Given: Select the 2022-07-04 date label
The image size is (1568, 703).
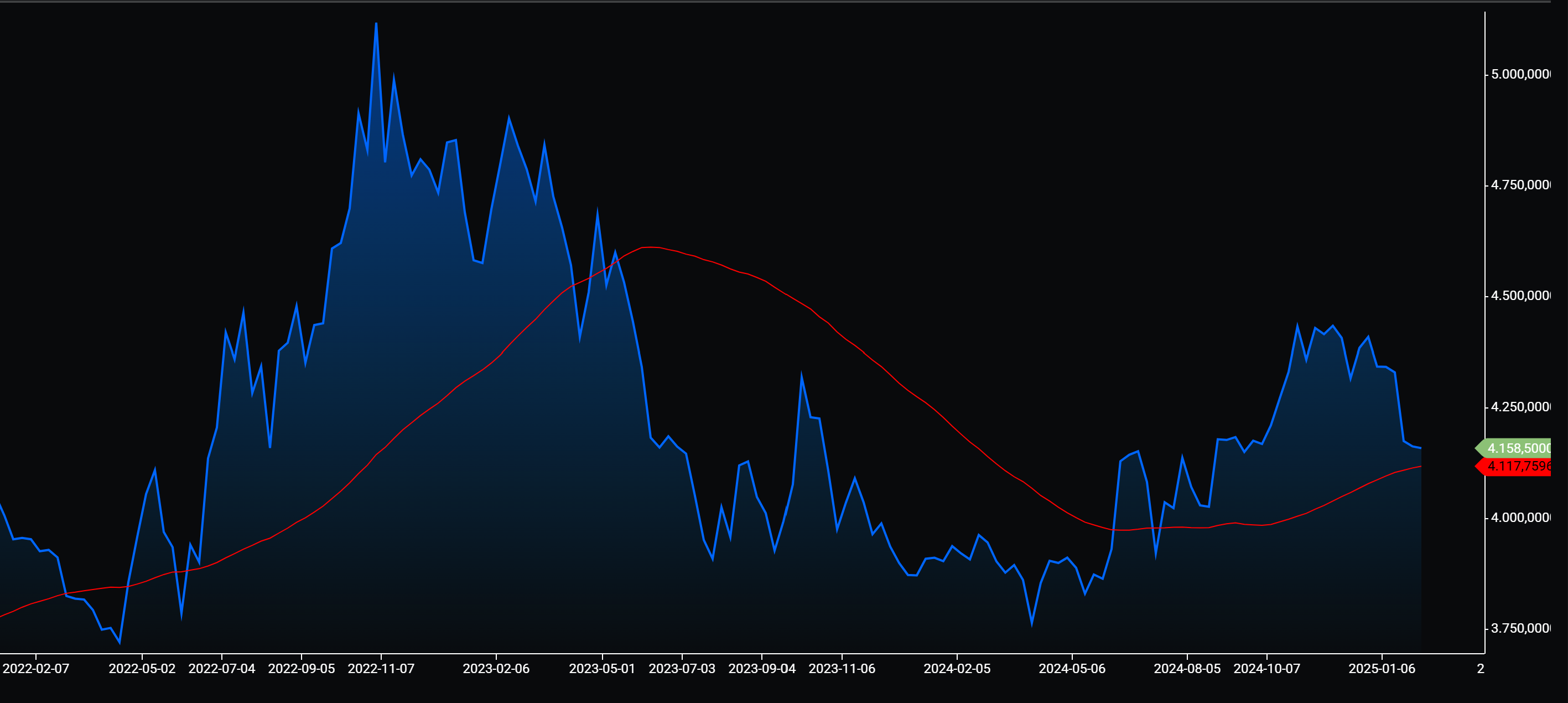Looking at the screenshot, I should (221, 669).
